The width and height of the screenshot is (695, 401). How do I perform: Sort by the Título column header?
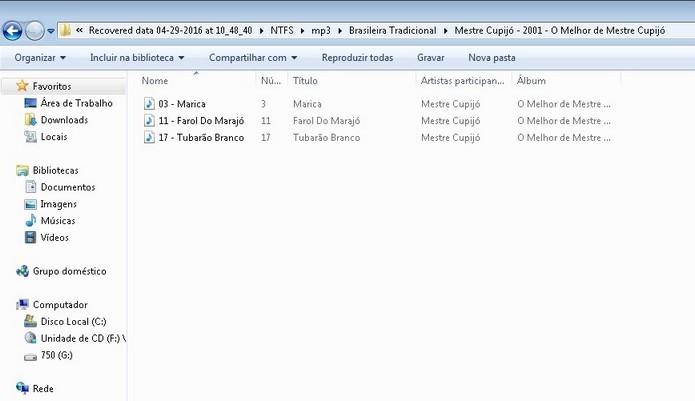[305, 81]
